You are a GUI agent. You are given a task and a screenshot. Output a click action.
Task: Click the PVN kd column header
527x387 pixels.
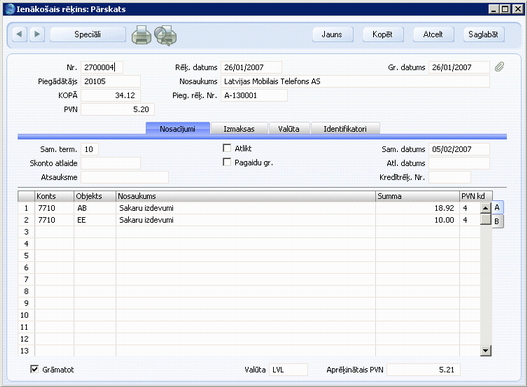point(476,196)
